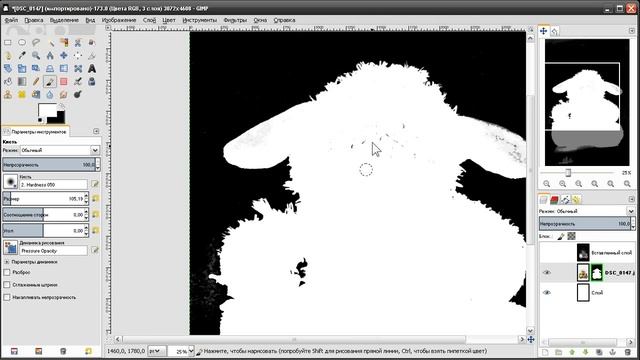
Task: Click the anchor layer icon in Layers panel
Action: coord(612,352)
